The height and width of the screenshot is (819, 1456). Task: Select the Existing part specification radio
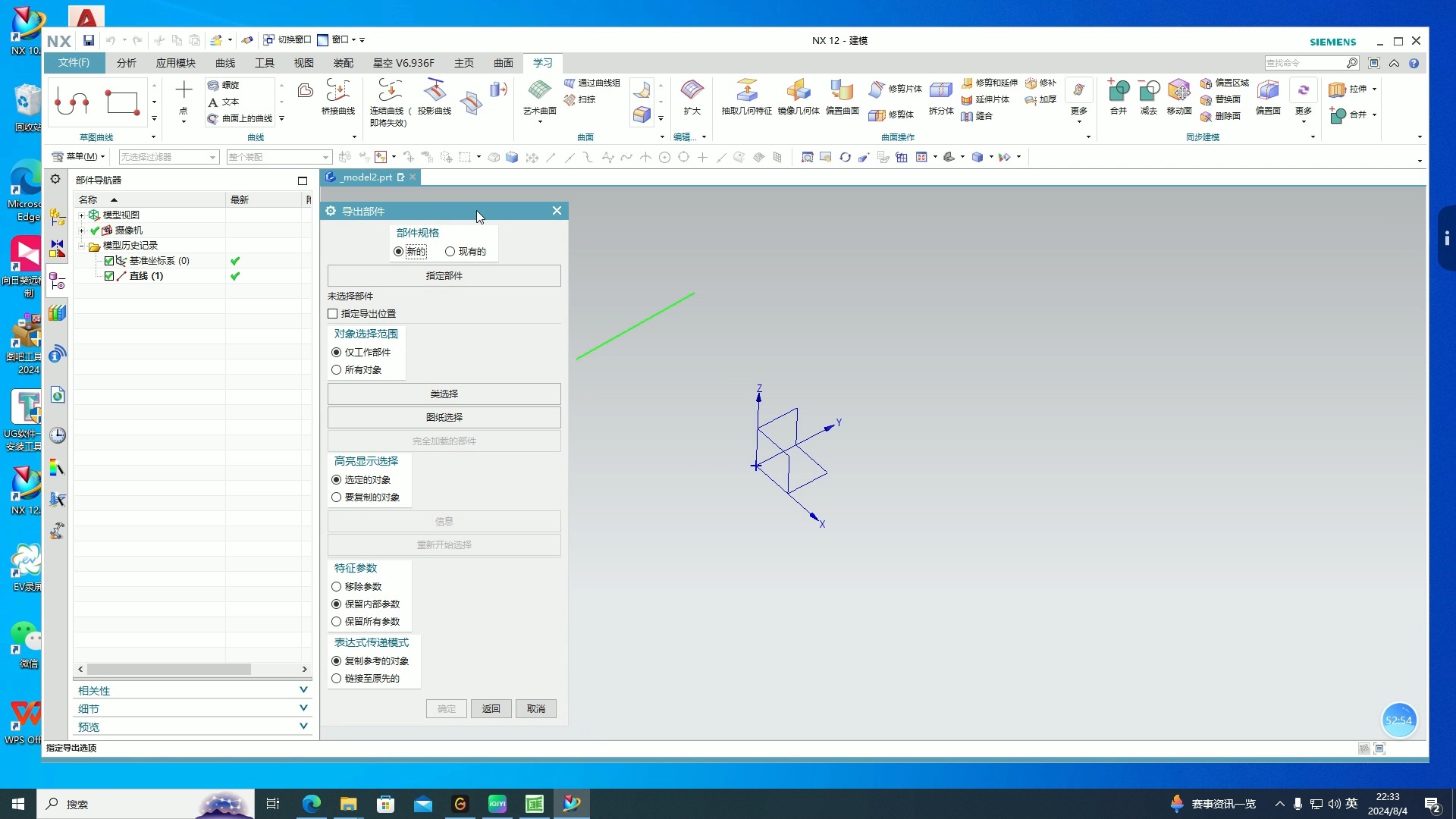coord(450,252)
